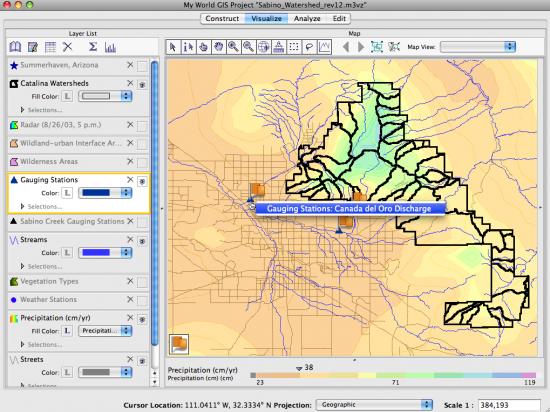Viewport: 550px width, 412px height.
Task: Click the Sigma summary statistics icon
Action: [93, 47]
